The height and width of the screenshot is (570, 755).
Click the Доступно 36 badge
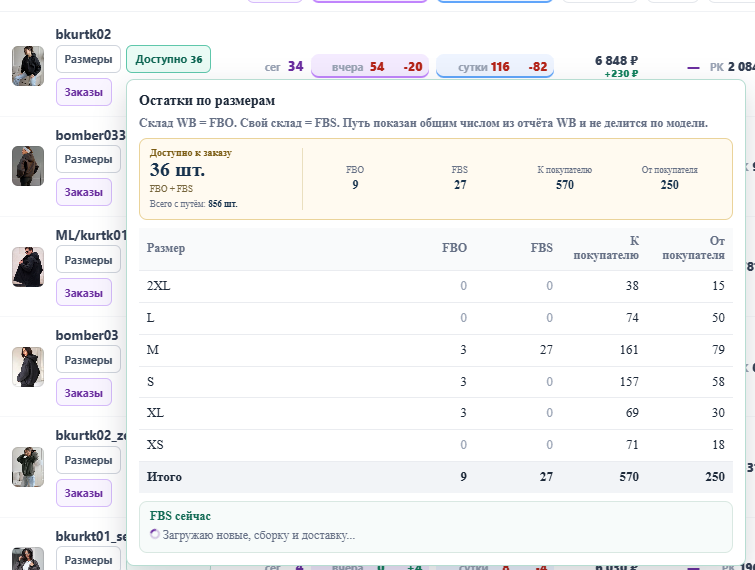pos(169,59)
